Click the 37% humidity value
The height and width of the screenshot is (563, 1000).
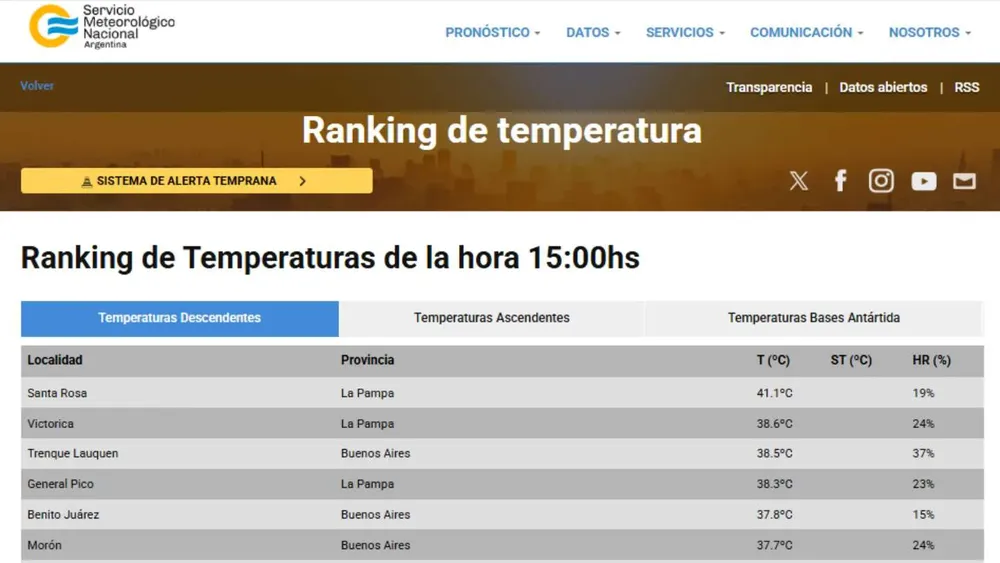point(923,453)
